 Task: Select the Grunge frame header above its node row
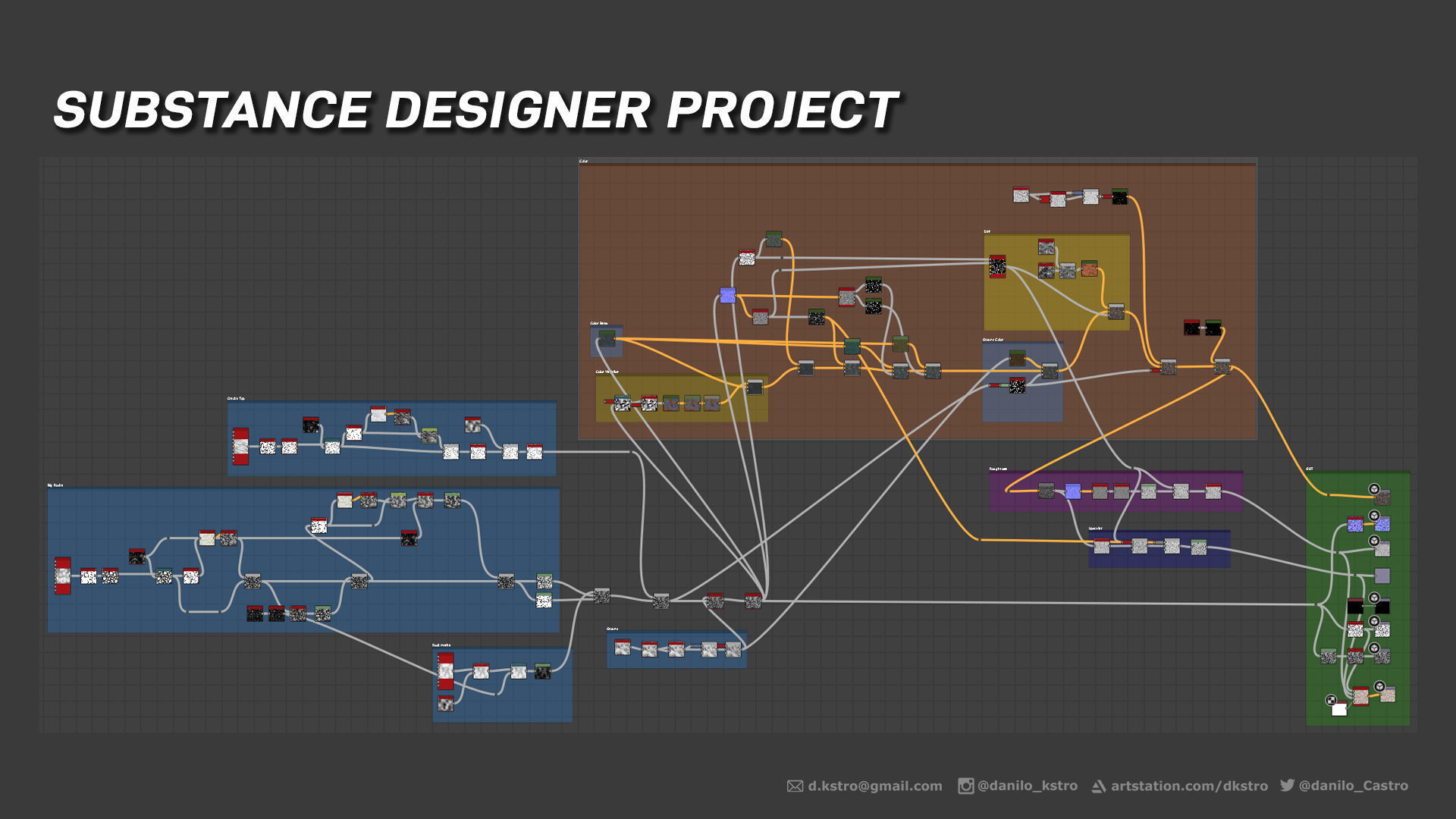[612, 629]
